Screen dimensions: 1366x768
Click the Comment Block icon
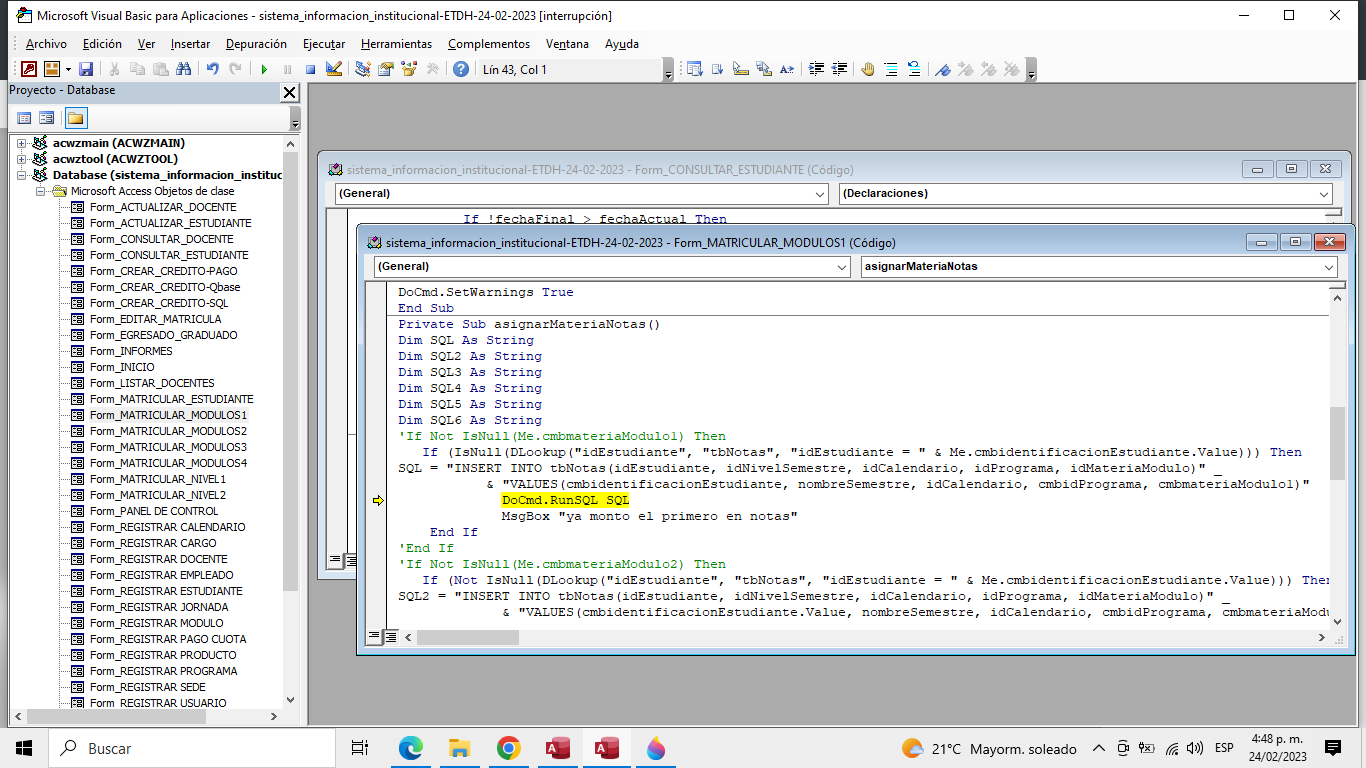click(891, 69)
